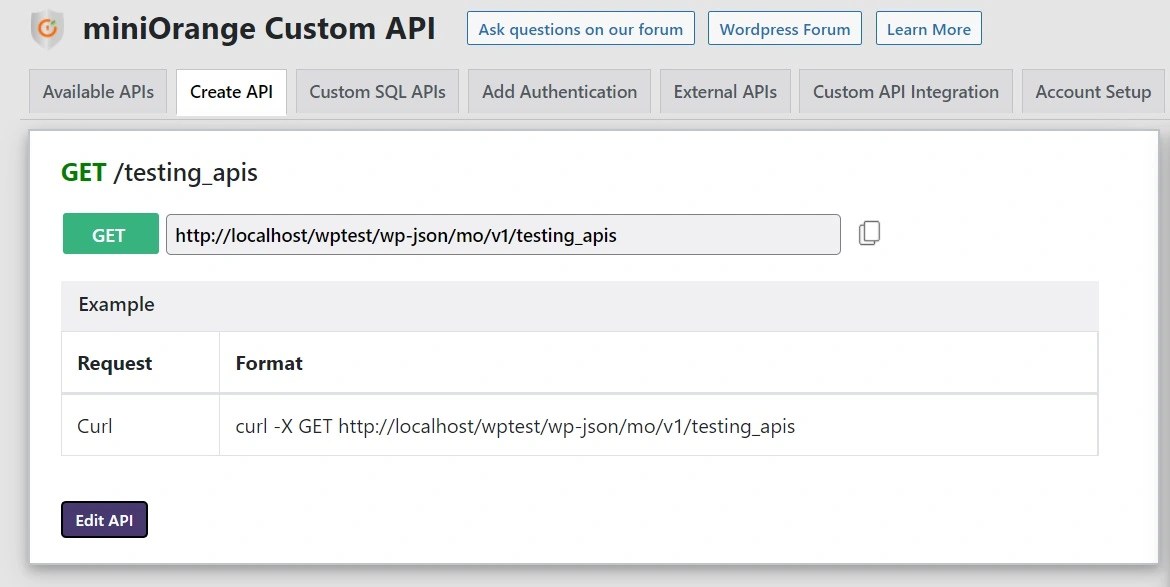Click the GET /testing_apis heading
1170x587 pixels.
(x=160, y=172)
